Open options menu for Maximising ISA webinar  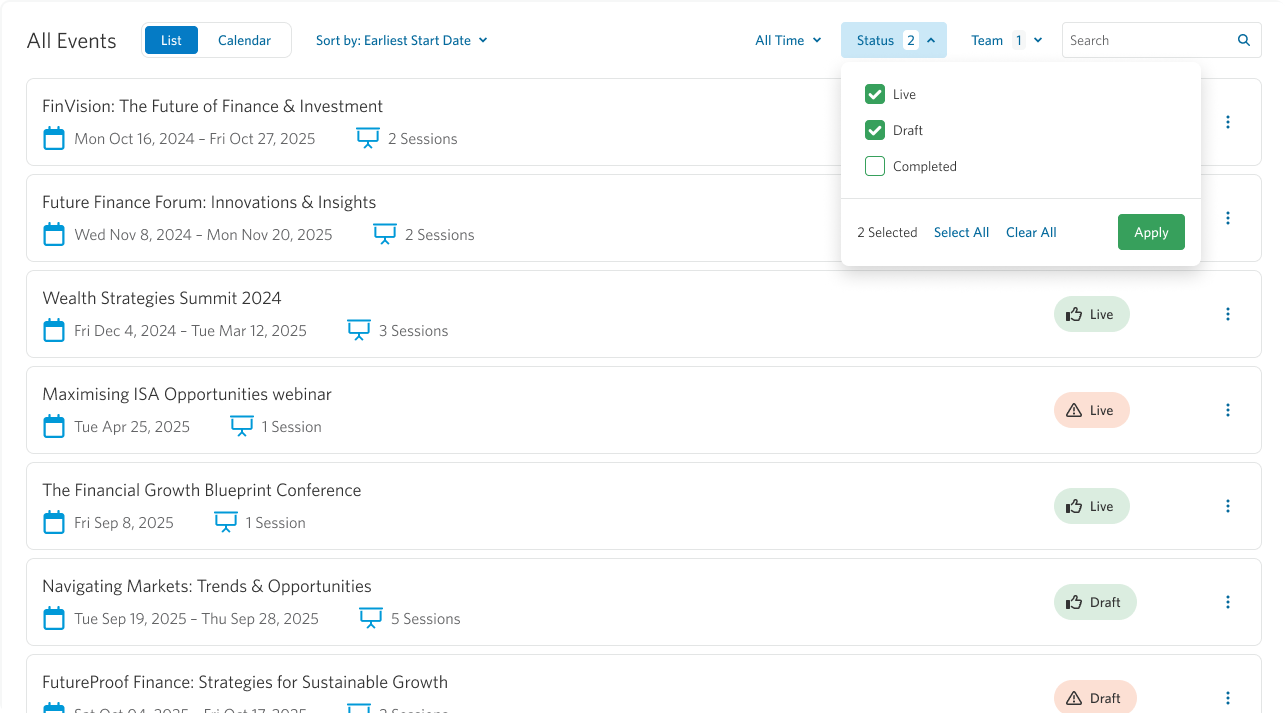tap(1228, 410)
